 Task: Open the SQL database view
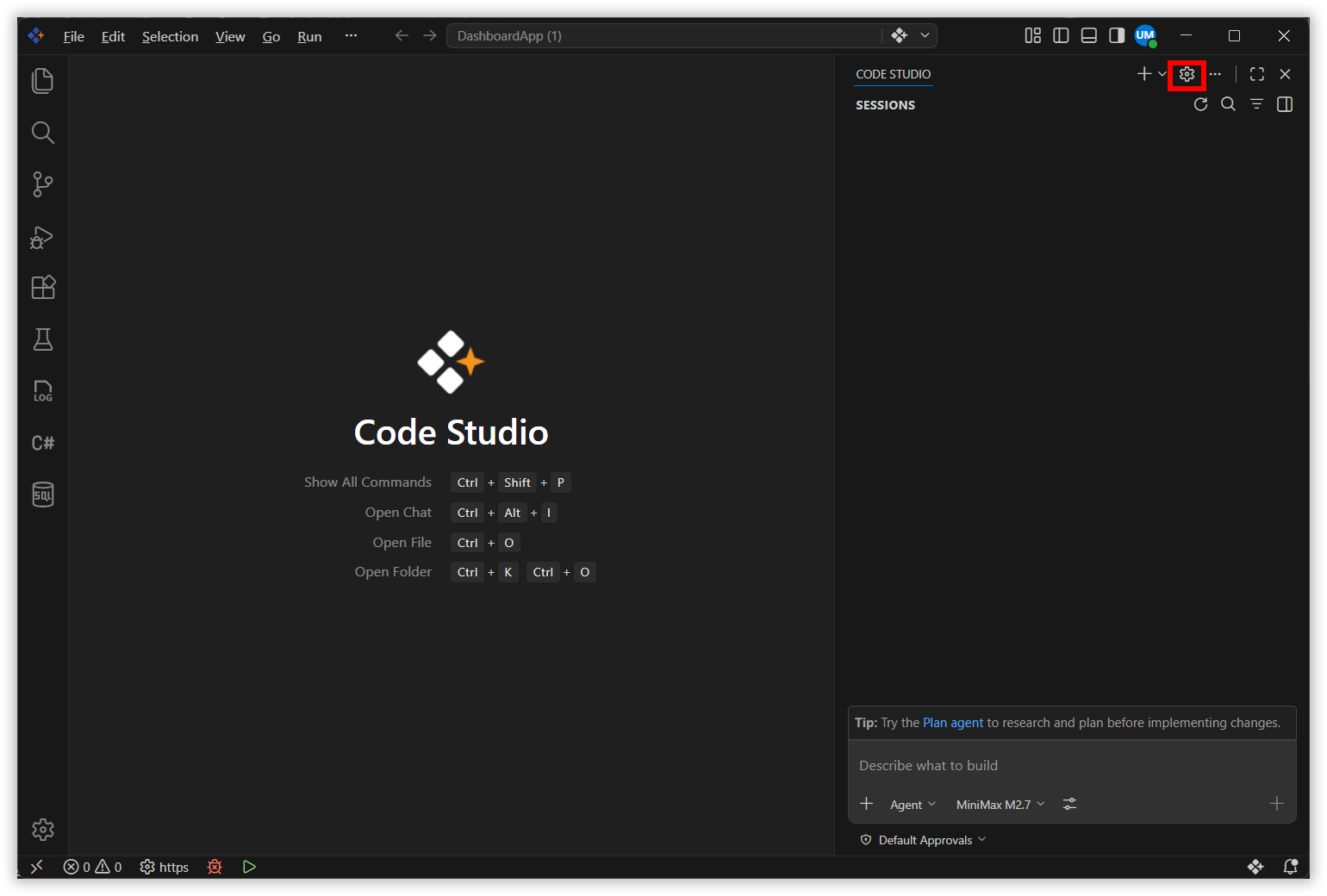tap(42, 495)
